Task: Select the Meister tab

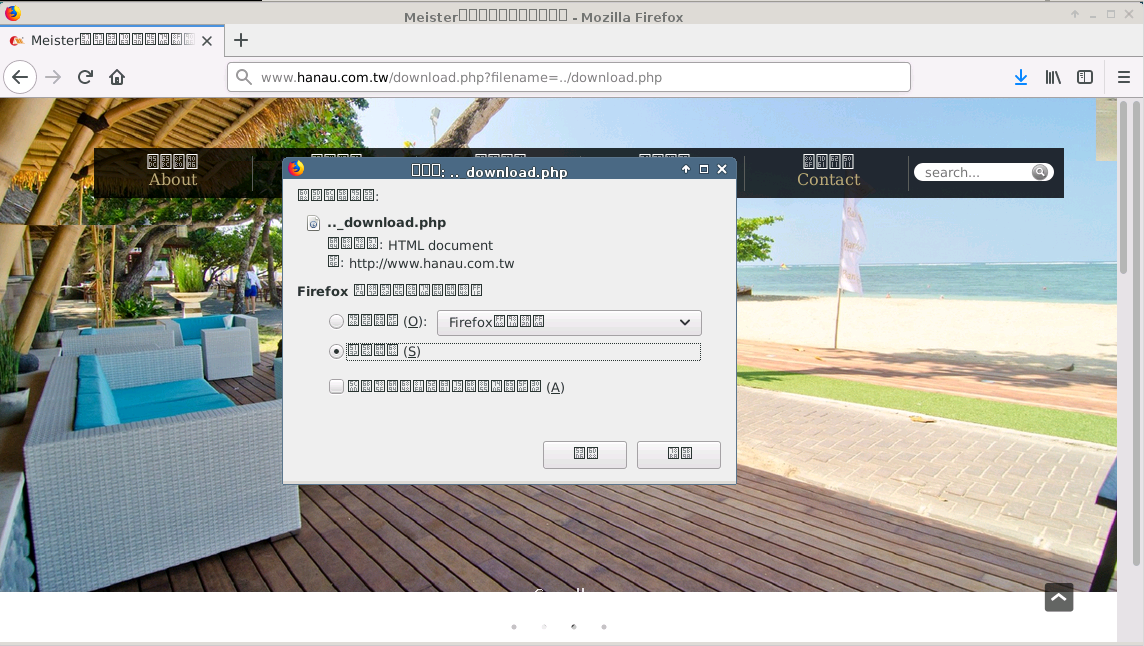Action: click(111, 40)
